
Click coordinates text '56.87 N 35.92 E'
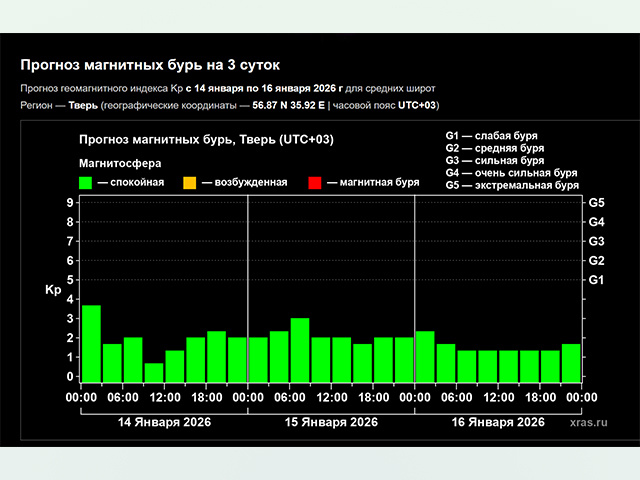289,105
